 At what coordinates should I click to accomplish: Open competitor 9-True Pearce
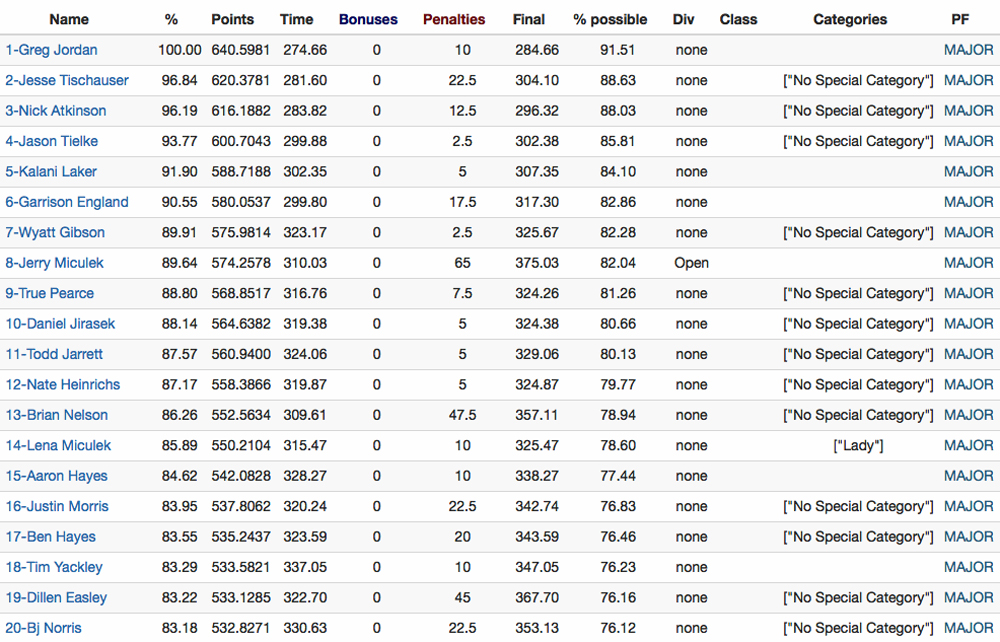click(x=50, y=293)
